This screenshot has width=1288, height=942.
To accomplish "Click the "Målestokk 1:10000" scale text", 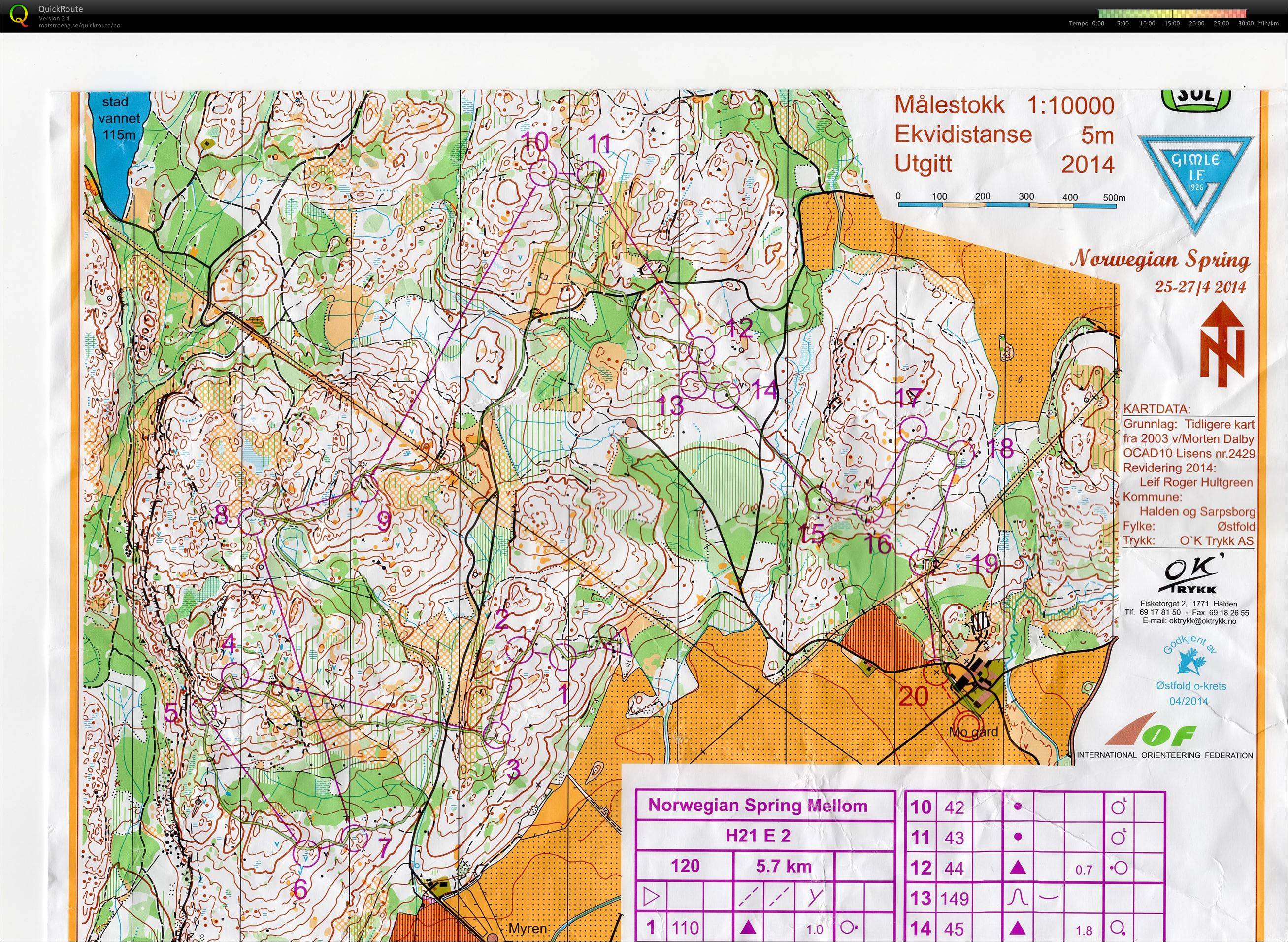I will tap(1004, 106).
